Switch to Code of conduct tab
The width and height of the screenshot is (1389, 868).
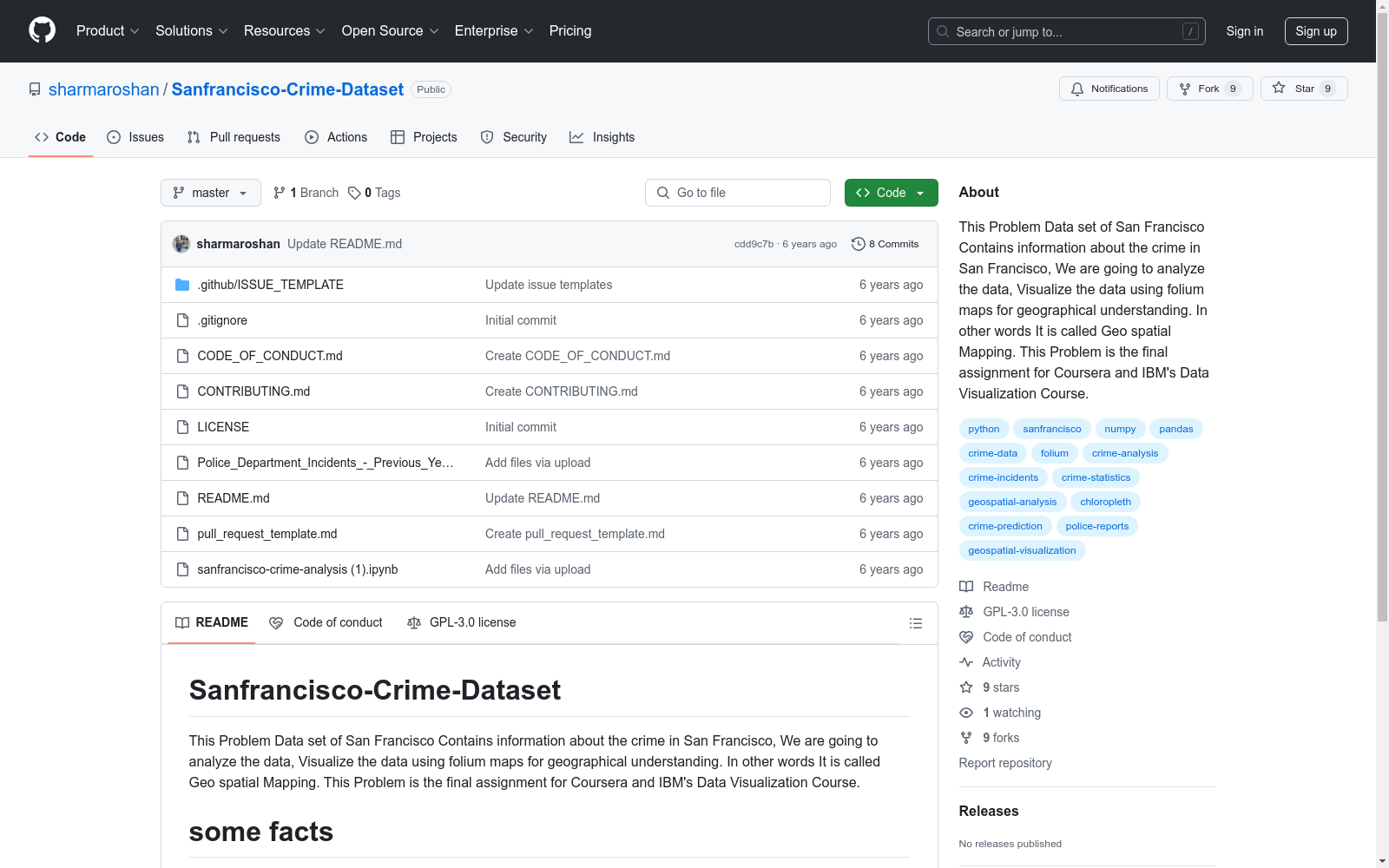pyautogui.click(x=326, y=622)
